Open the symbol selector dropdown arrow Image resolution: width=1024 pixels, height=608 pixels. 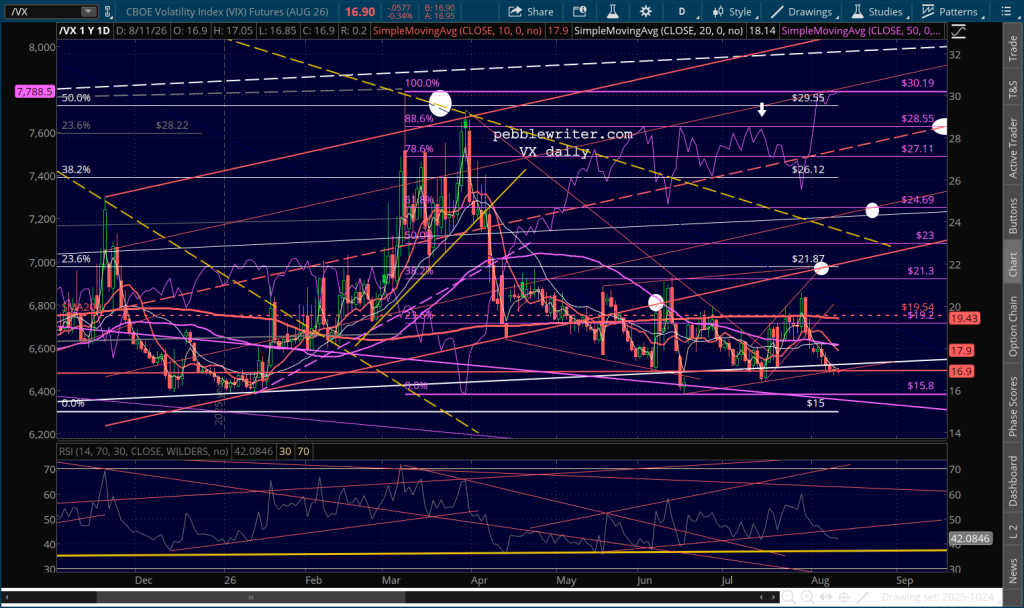pyautogui.click(x=88, y=12)
